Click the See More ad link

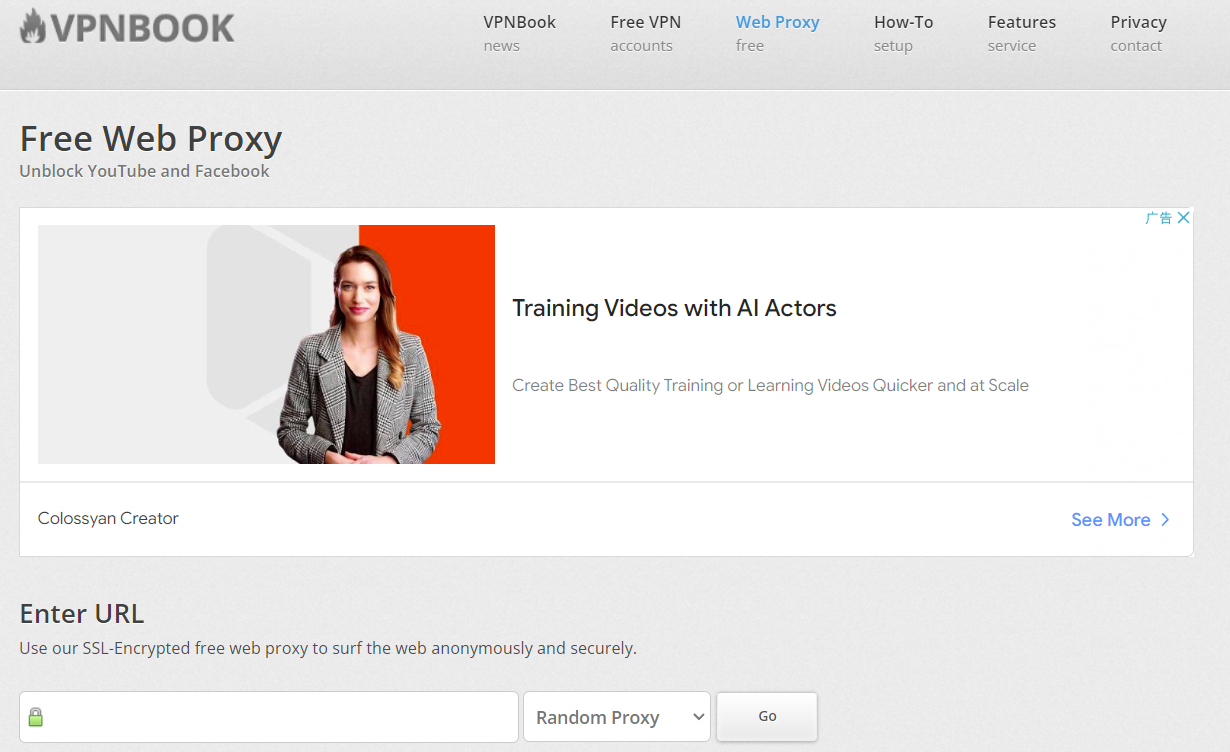click(1110, 520)
